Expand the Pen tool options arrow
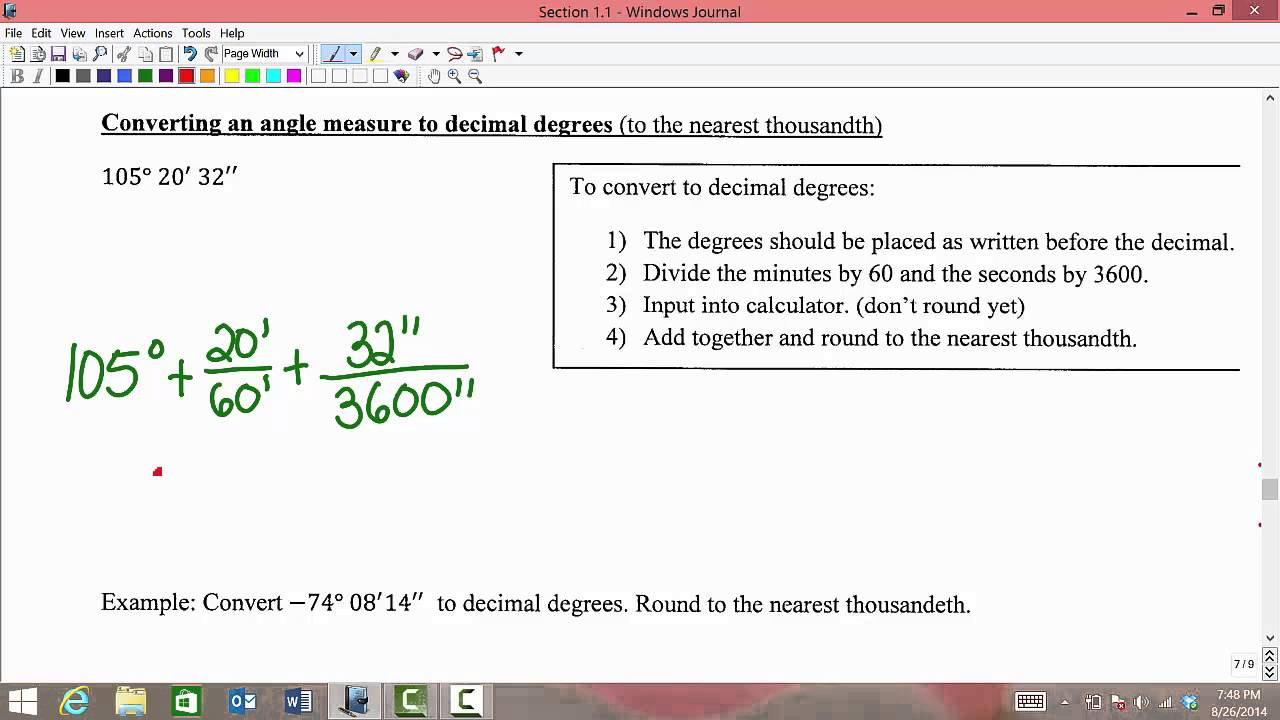Image resolution: width=1280 pixels, height=720 pixels. [353, 54]
